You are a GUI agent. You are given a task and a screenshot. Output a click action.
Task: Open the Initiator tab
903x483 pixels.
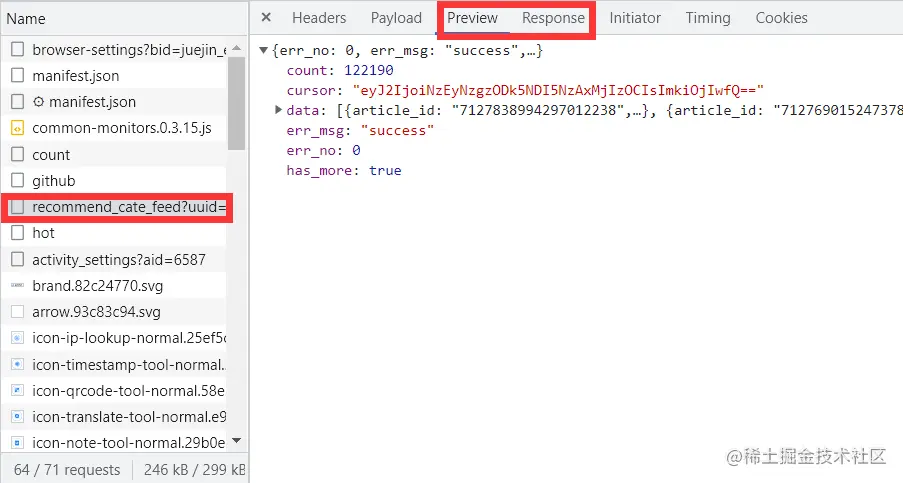(635, 18)
